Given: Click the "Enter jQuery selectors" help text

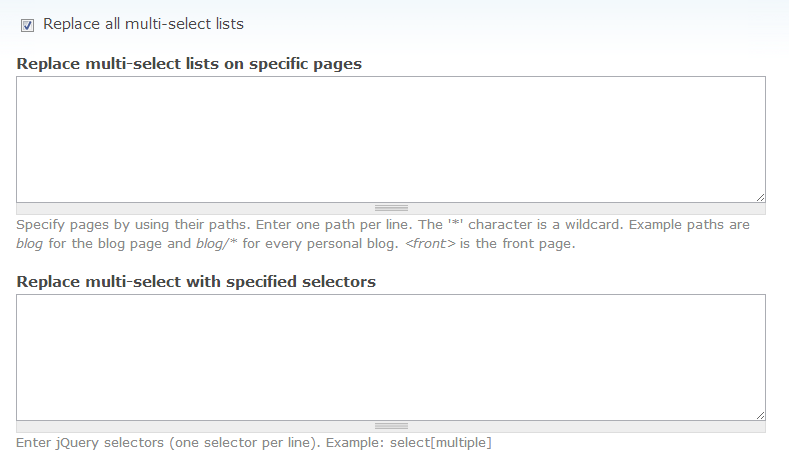Looking at the screenshot, I should (90, 443).
